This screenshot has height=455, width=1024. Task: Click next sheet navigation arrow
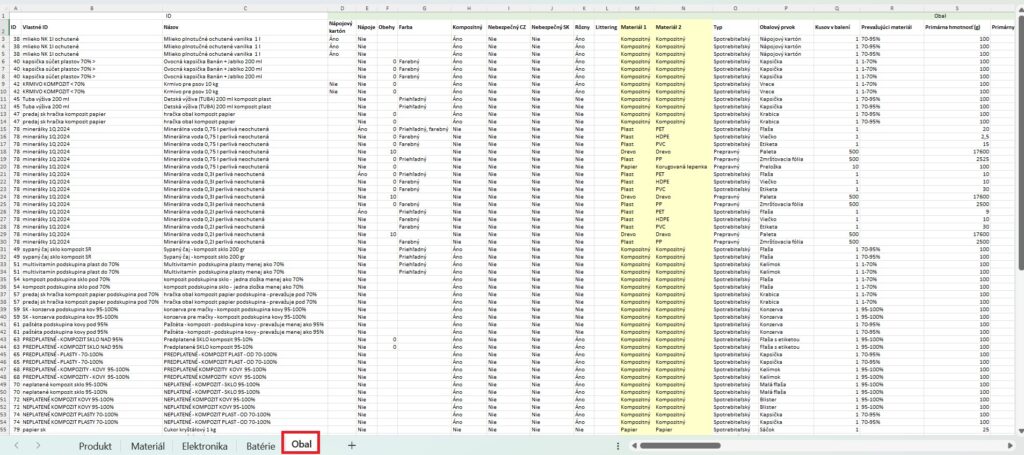(37, 445)
